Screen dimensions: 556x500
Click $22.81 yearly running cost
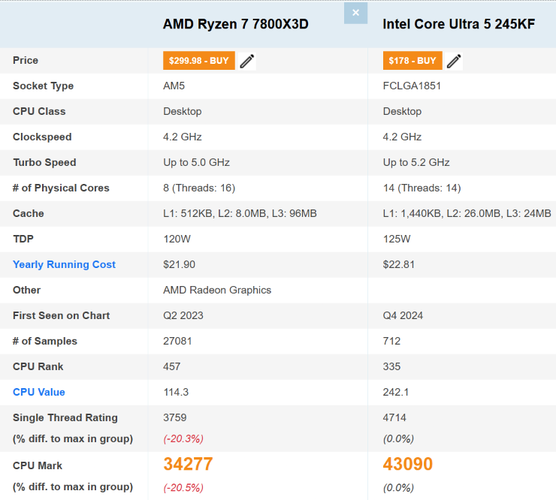point(399,265)
